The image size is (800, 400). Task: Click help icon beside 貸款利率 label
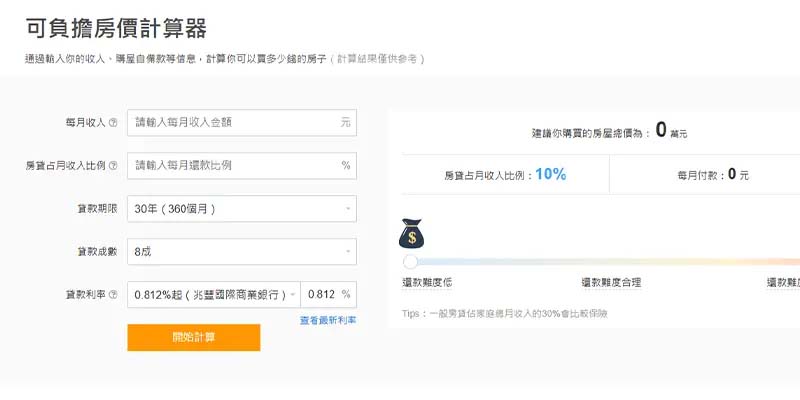(x=113, y=295)
